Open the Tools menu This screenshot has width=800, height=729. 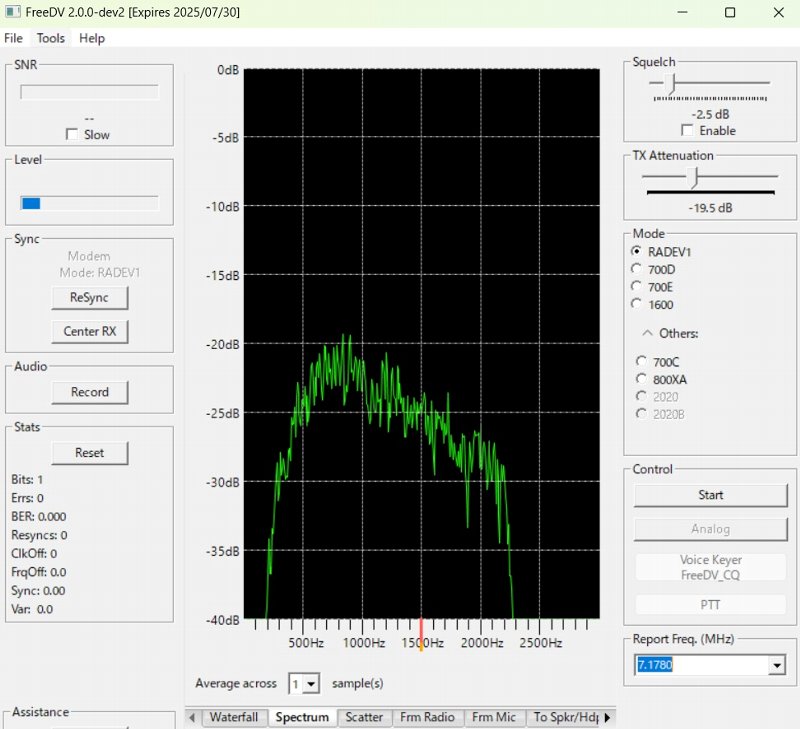tap(51, 38)
